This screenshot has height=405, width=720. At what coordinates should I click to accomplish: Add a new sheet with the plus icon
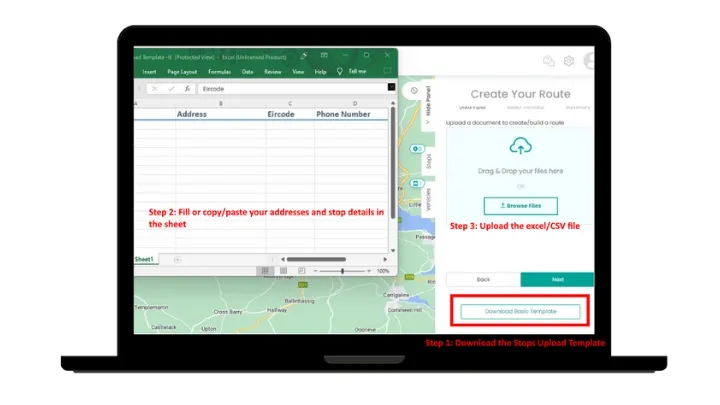tap(177, 260)
